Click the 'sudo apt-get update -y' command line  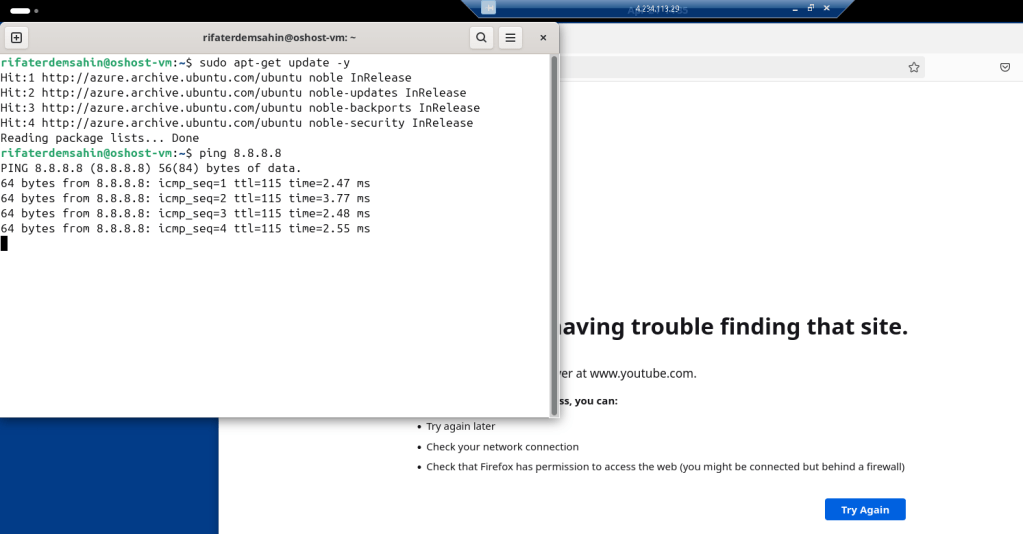(175, 63)
